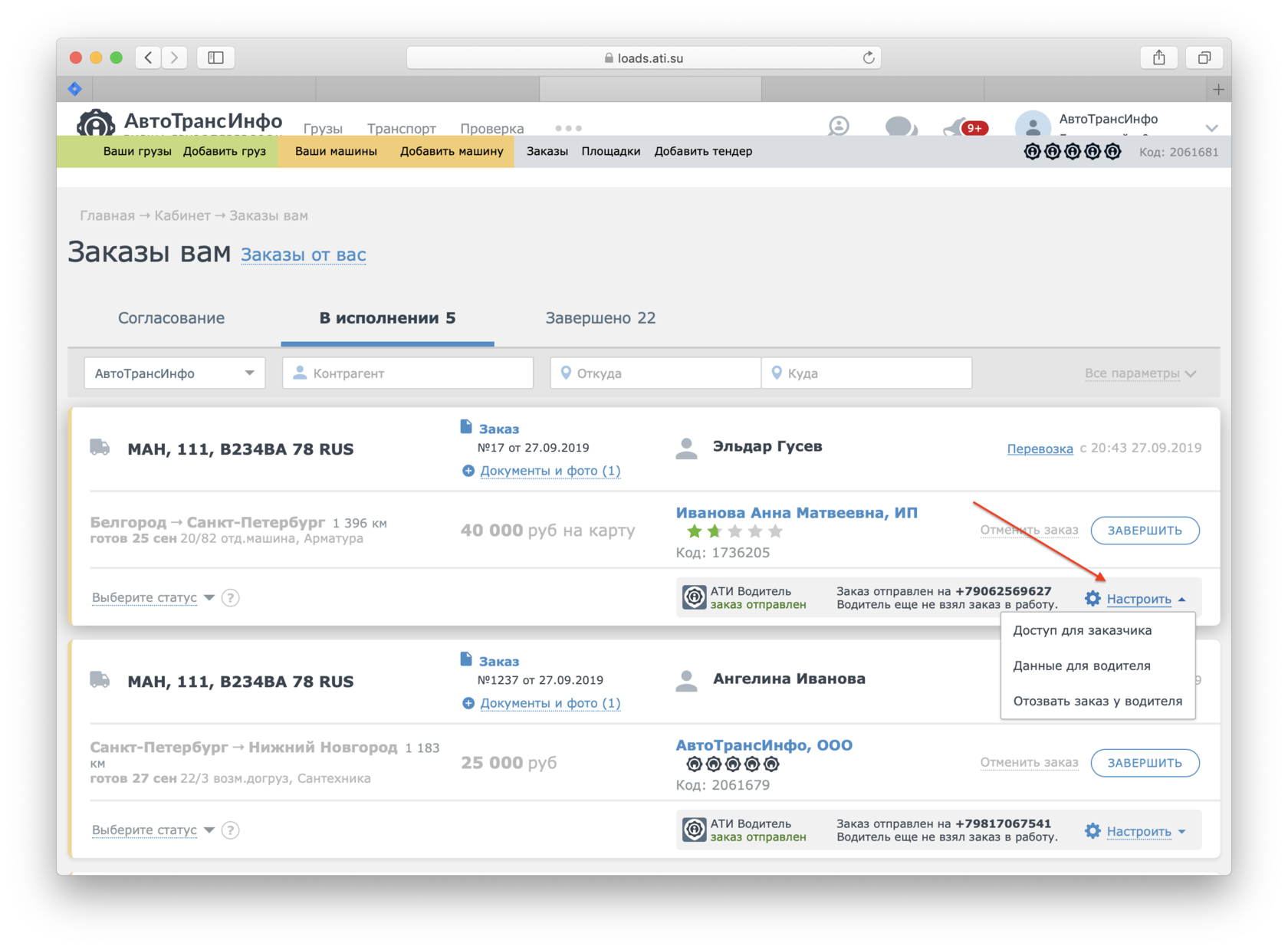Open Перевозка link in first order

(x=1040, y=449)
